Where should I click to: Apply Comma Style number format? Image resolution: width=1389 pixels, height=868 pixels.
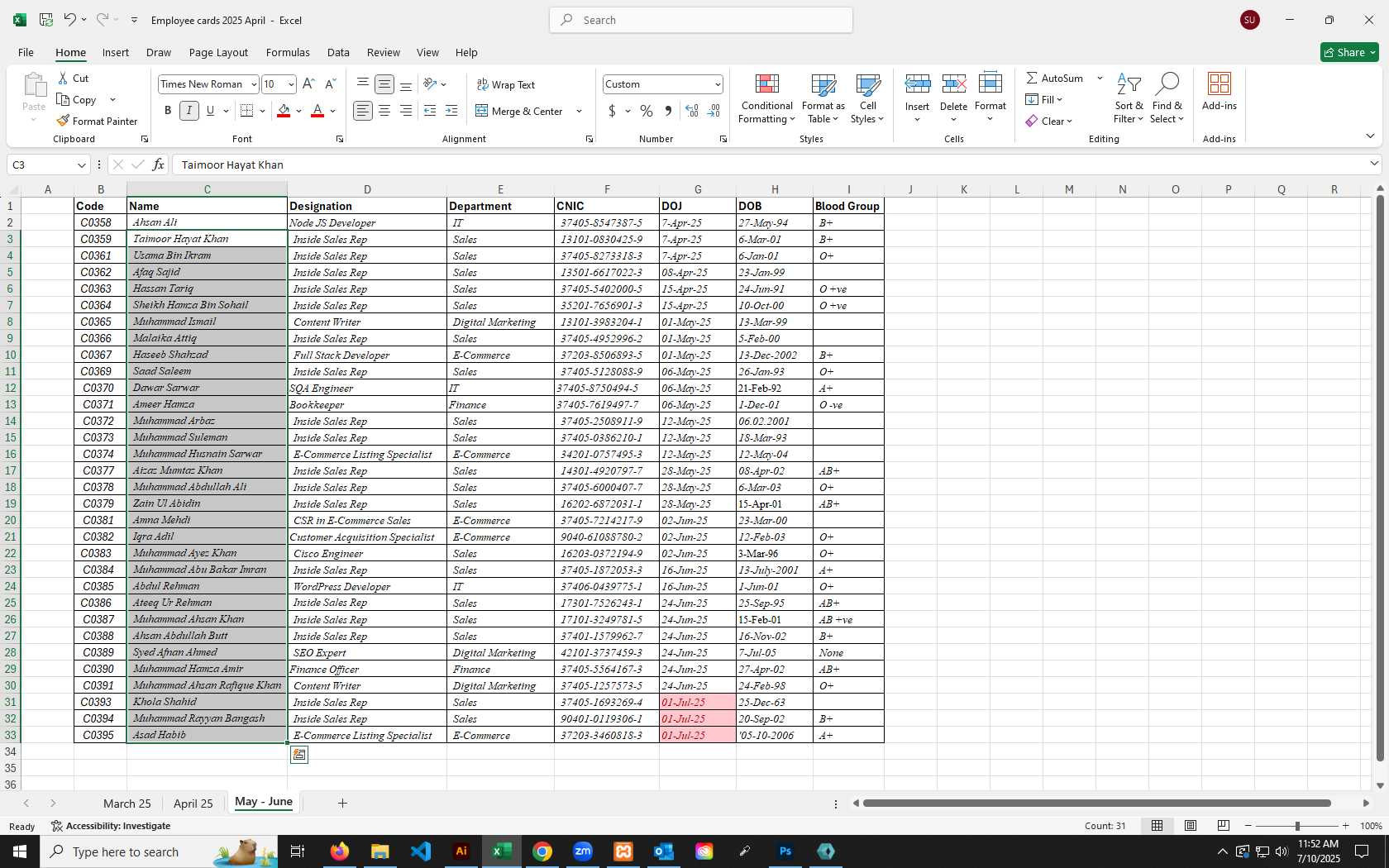668,111
